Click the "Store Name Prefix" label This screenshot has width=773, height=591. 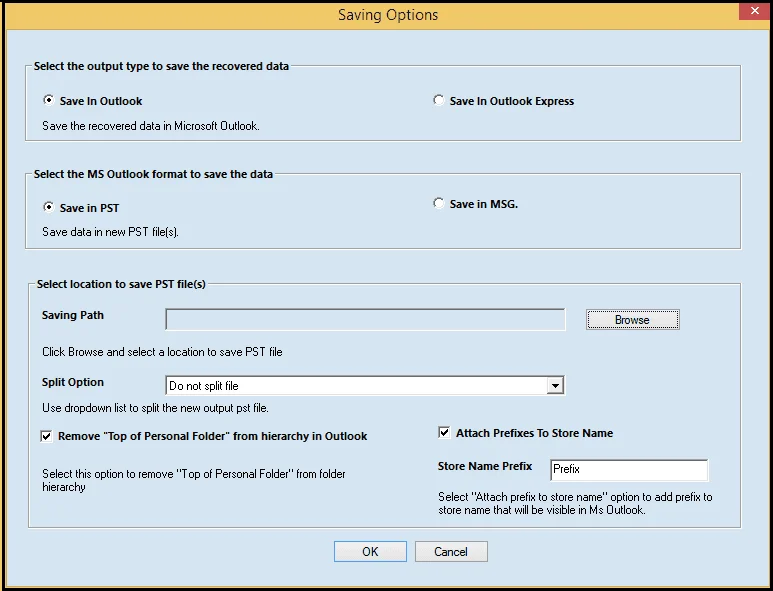pyautogui.click(x=485, y=466)
